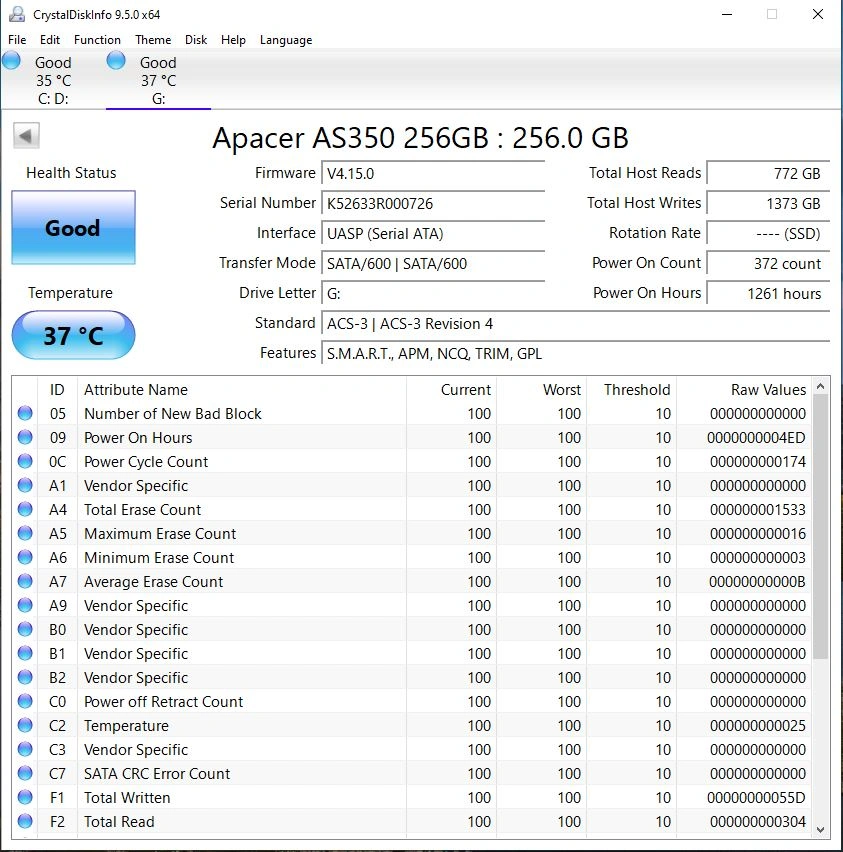Open the File menu
Screen dimensions: 843x852
point(17,40)
